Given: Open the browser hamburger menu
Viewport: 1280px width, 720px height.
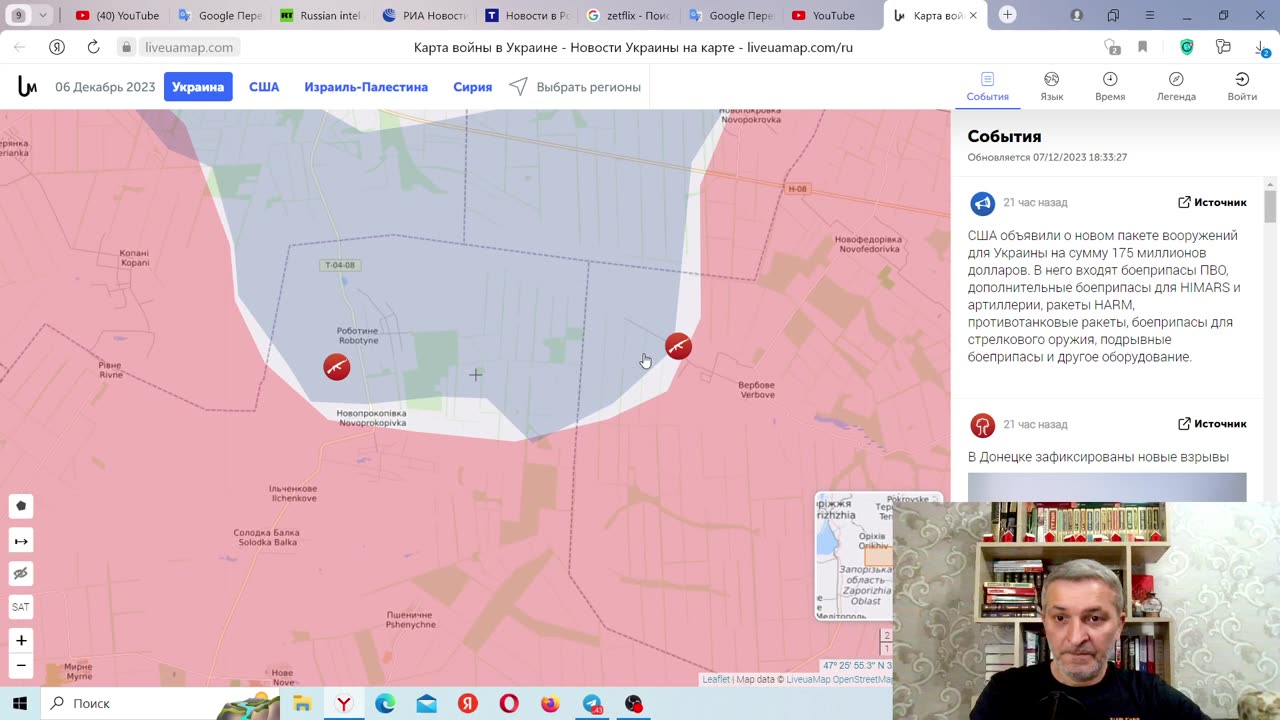Looking at the screenshot, I should [x=1150, y=15].
